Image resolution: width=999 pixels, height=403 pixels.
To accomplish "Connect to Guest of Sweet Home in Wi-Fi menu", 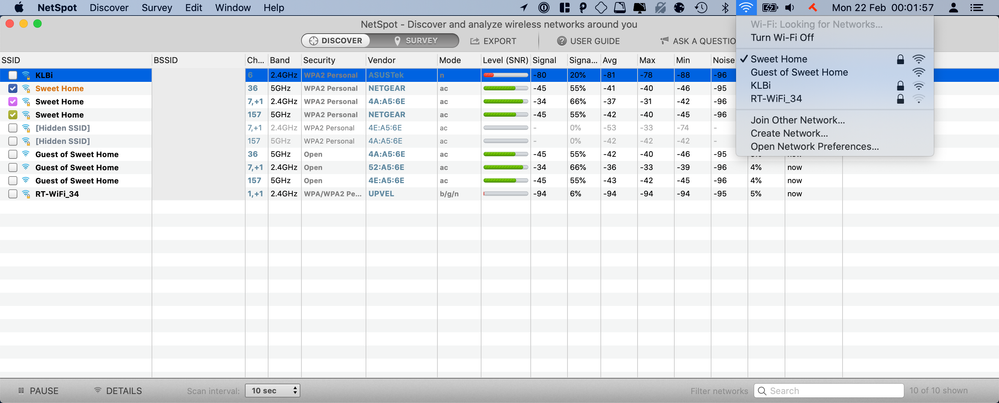I will click(835, 73).
